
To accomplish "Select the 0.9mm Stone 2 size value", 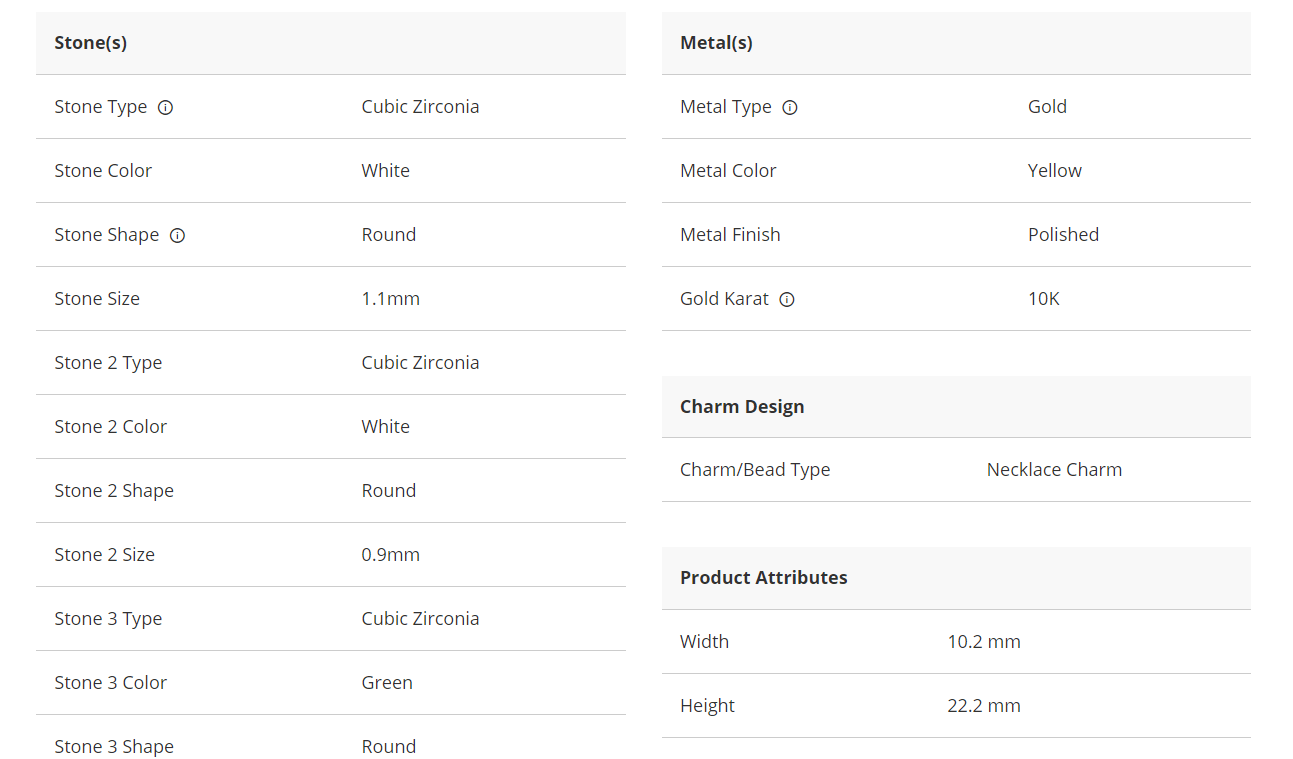I will 390,555.
